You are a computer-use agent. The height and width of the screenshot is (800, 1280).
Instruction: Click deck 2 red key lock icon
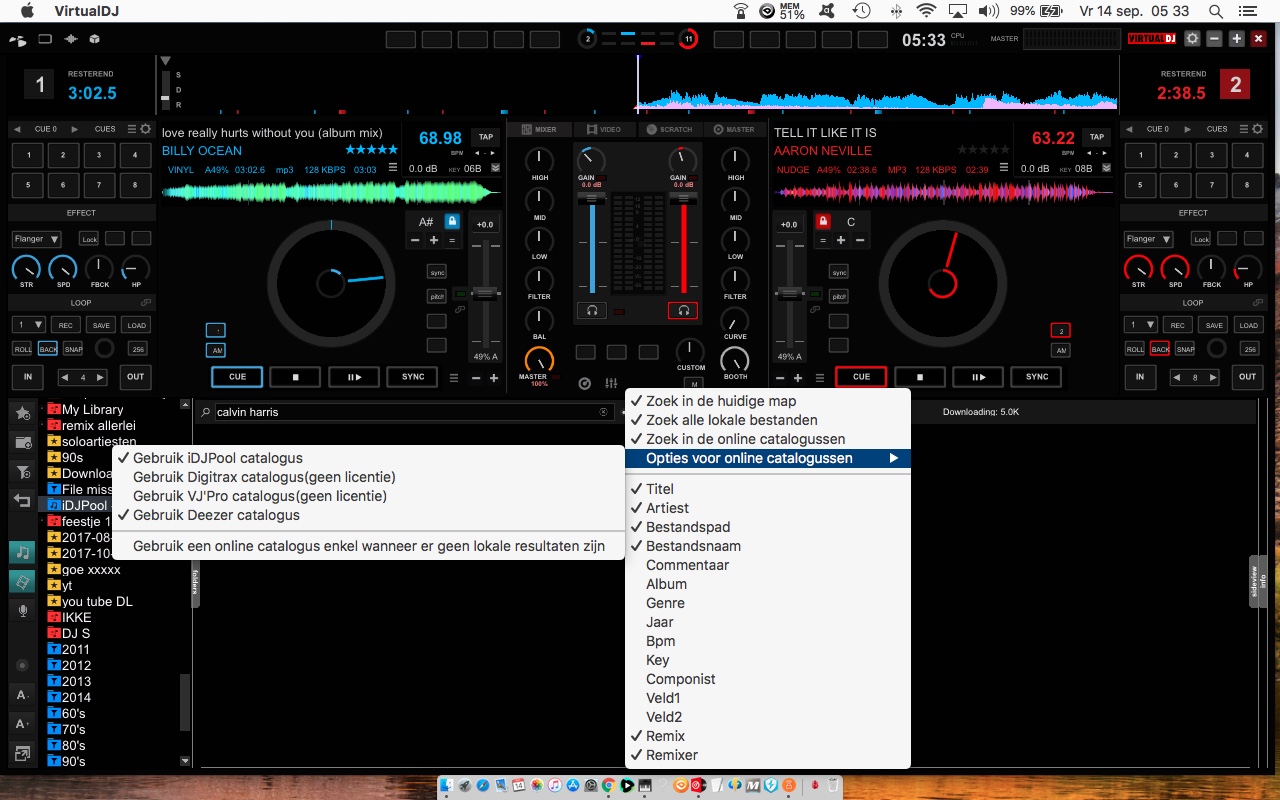(824, 222)
